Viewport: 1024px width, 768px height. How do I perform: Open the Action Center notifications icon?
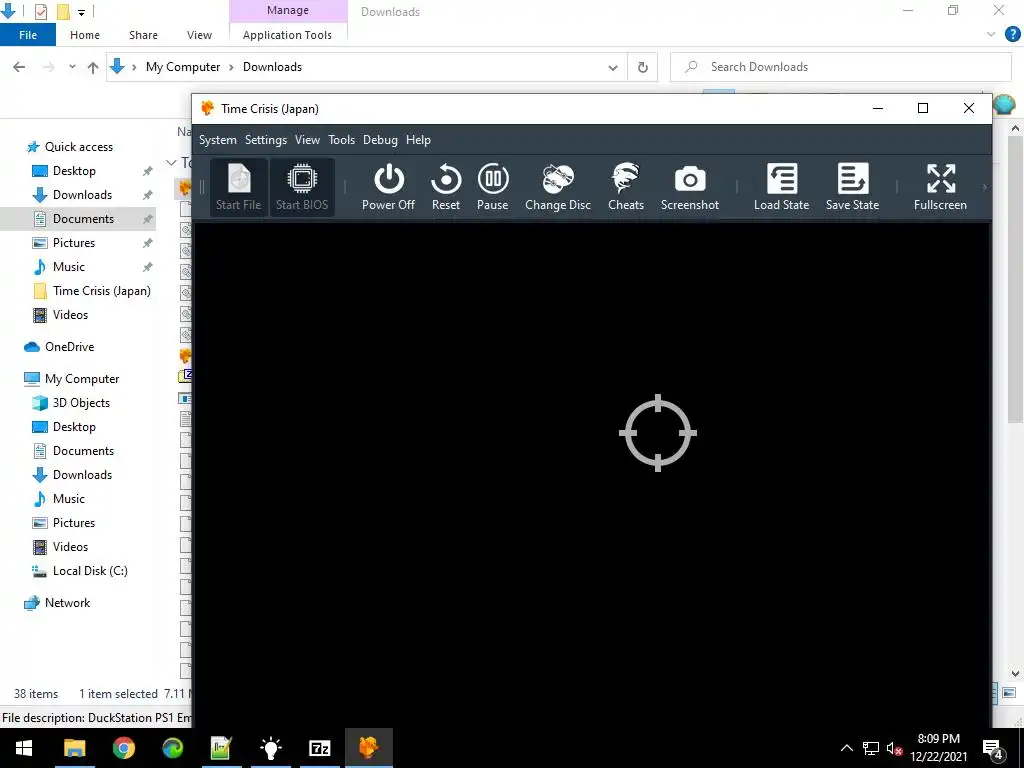click(x=993, y=749)
